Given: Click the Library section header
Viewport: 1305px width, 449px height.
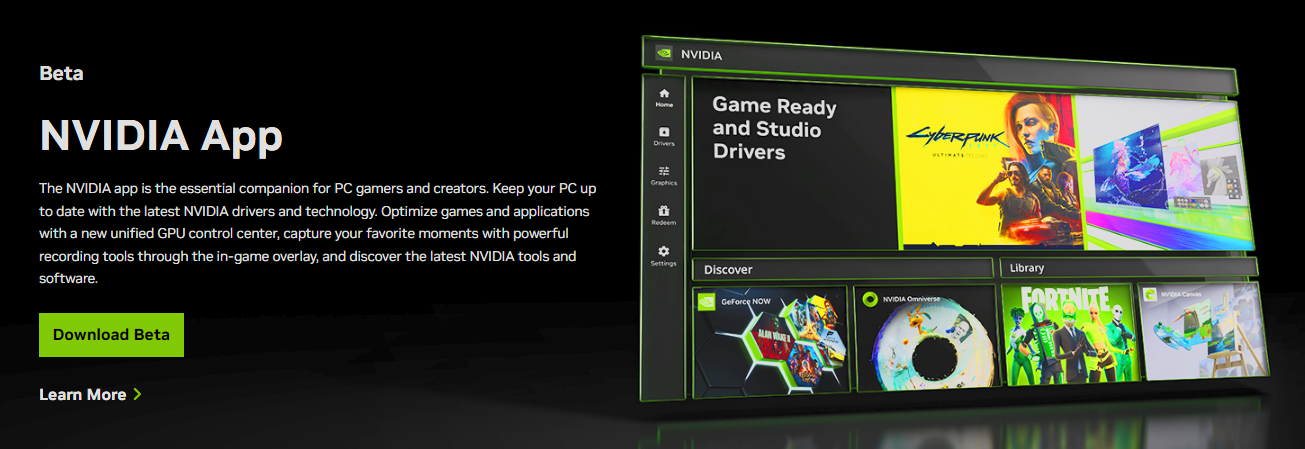Looking at the screenshot, I should pyautogui.click(x=1127, y=267).
